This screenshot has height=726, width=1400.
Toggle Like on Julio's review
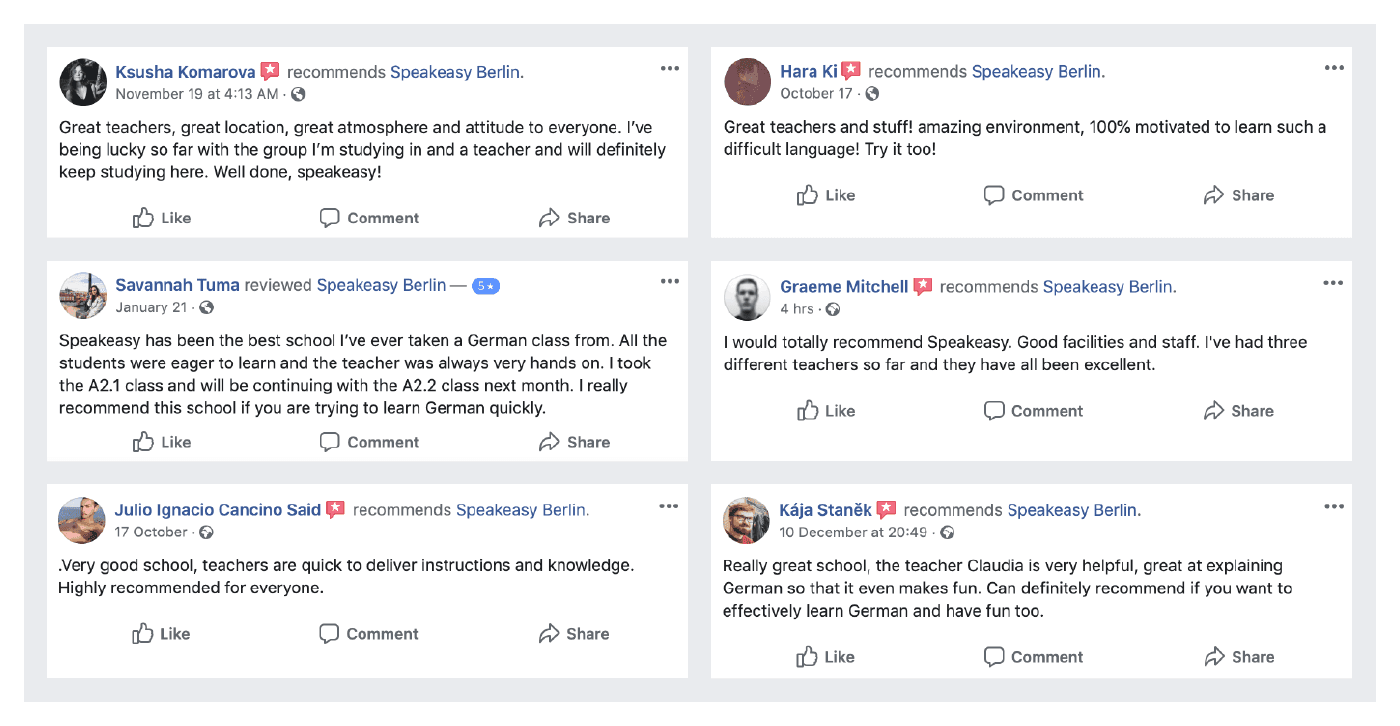coord(161,633)
